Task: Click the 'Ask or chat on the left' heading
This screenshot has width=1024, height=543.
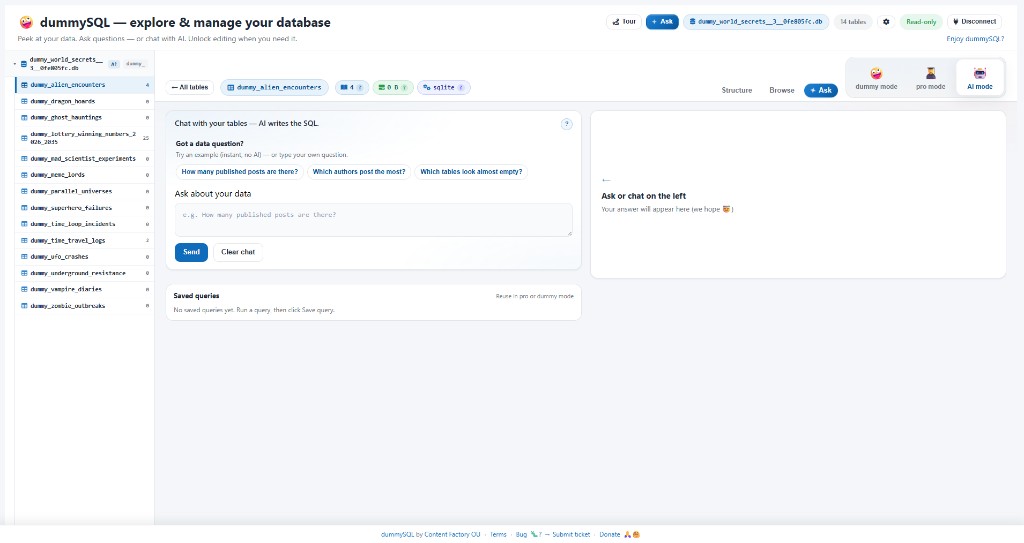Action: (x=643, y=196)
